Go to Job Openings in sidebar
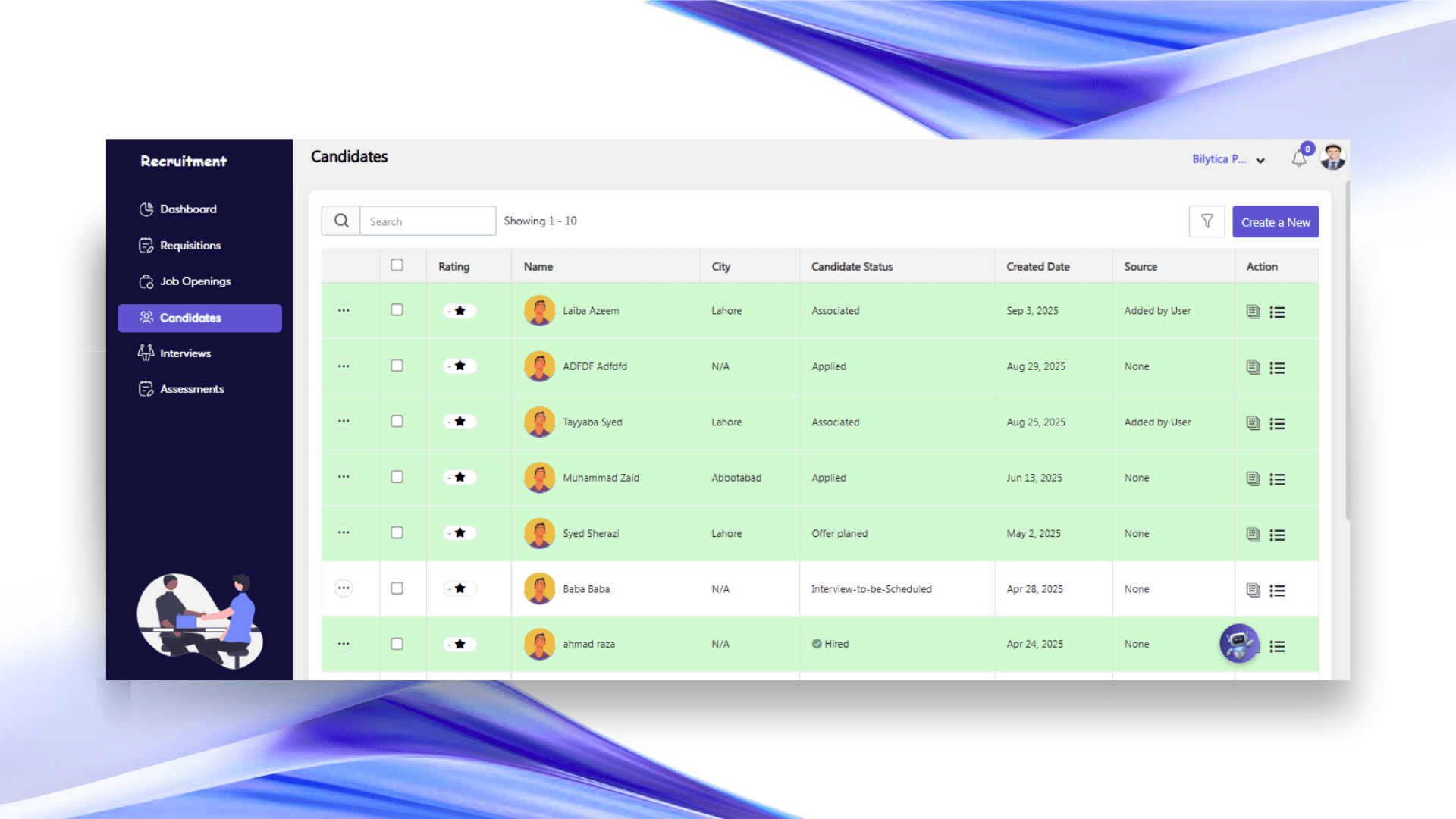Image resolution: width=1456 pixels, height=819 pixels. pos(195,281)
